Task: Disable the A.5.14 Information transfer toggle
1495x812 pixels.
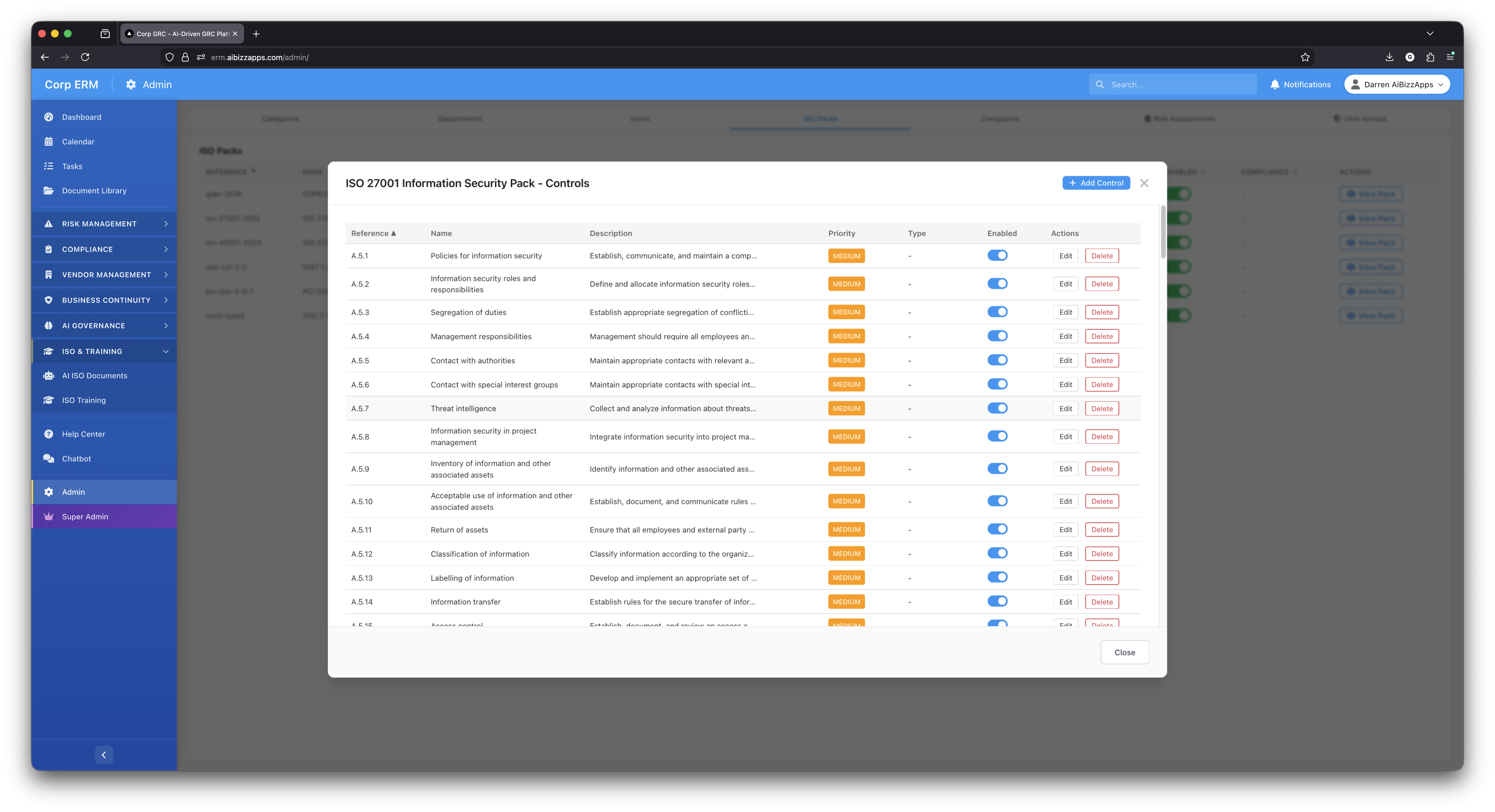Action: tap(998, 601)
